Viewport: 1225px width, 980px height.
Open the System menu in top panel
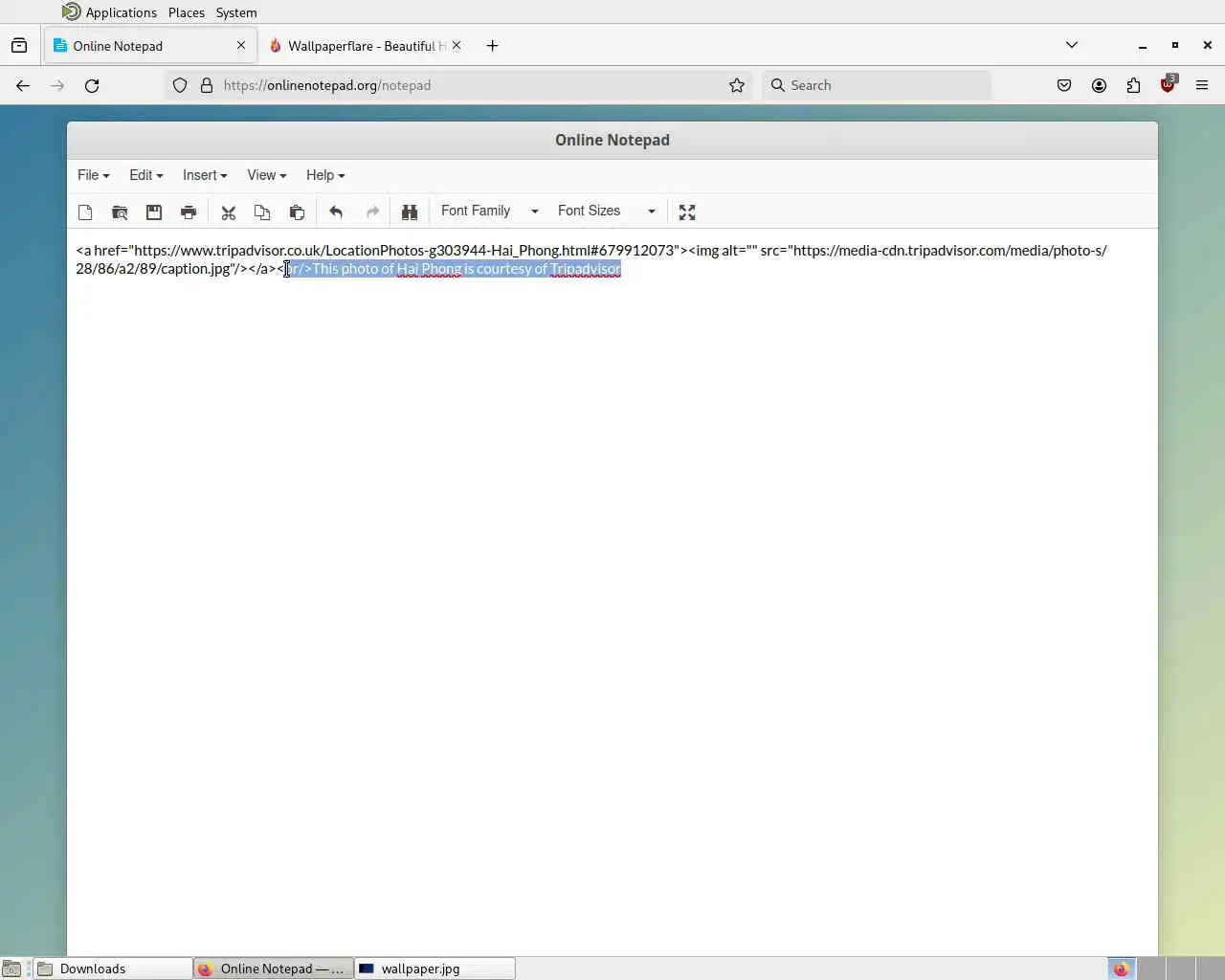pos(236,12)
